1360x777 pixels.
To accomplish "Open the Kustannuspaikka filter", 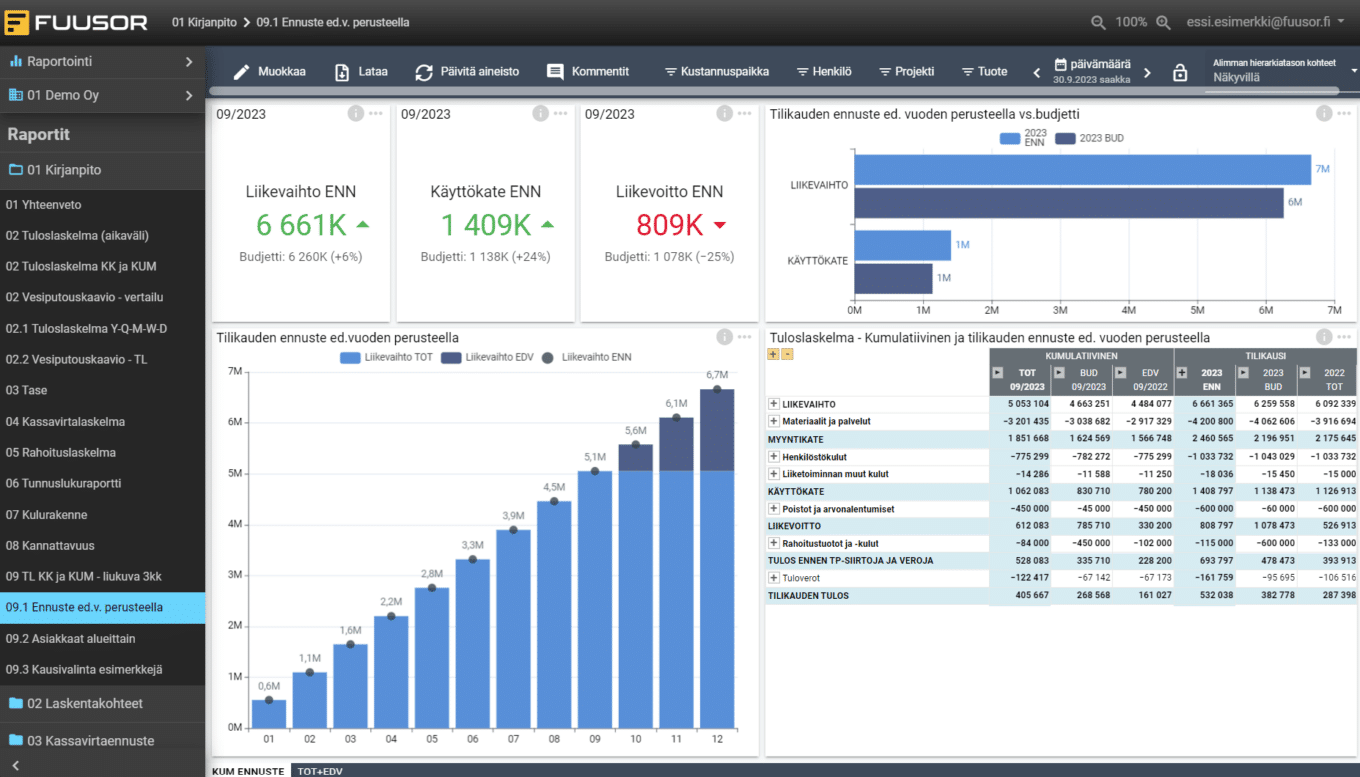I will click(717, 72).
